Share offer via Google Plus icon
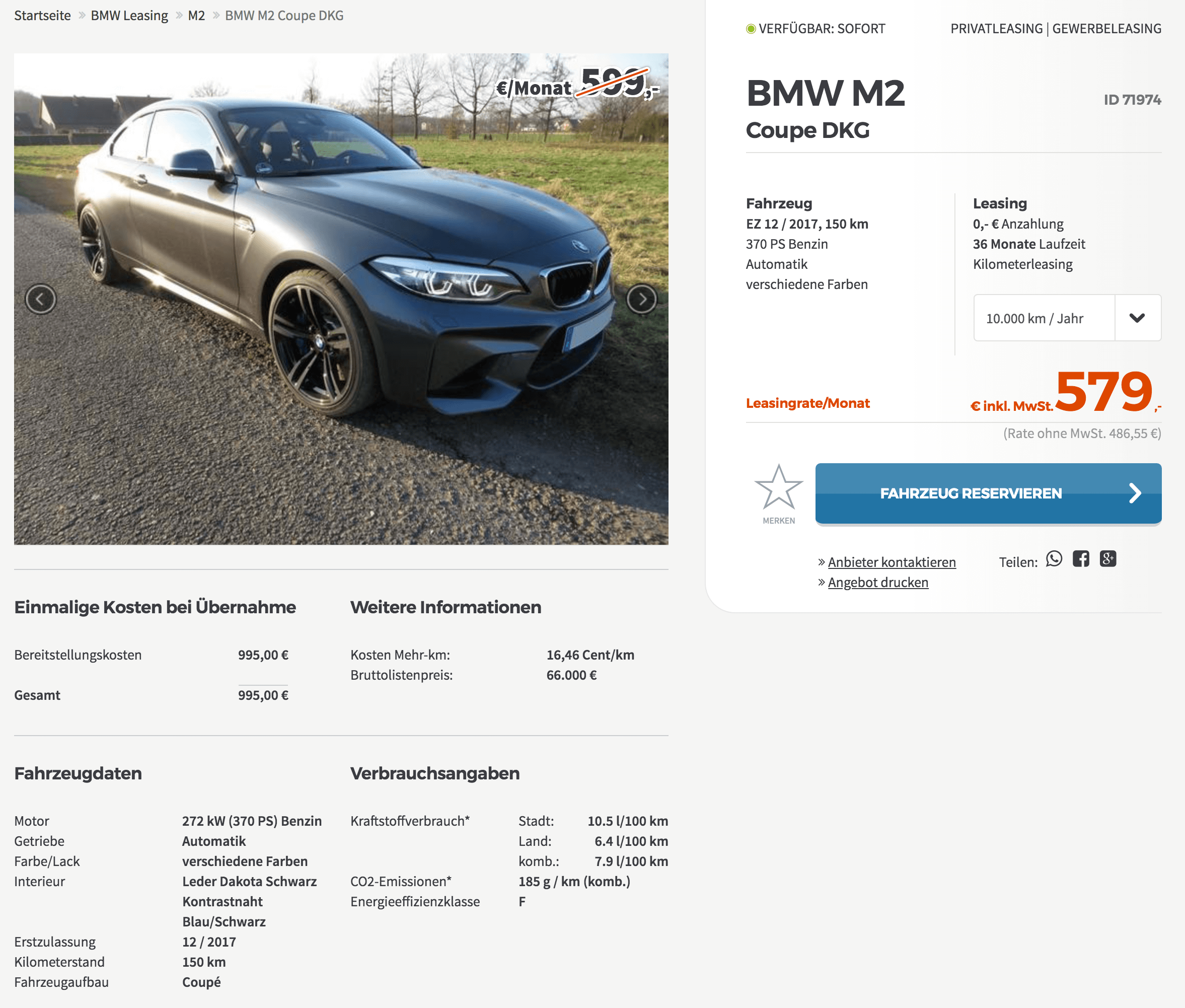This screenshot has width=1185, height=1008. click(x=1108, y=559)
